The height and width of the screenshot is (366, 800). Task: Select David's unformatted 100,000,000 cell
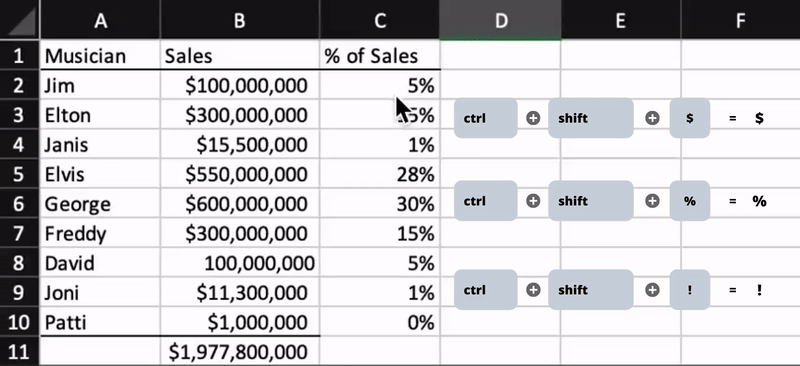tap(240, 263)
